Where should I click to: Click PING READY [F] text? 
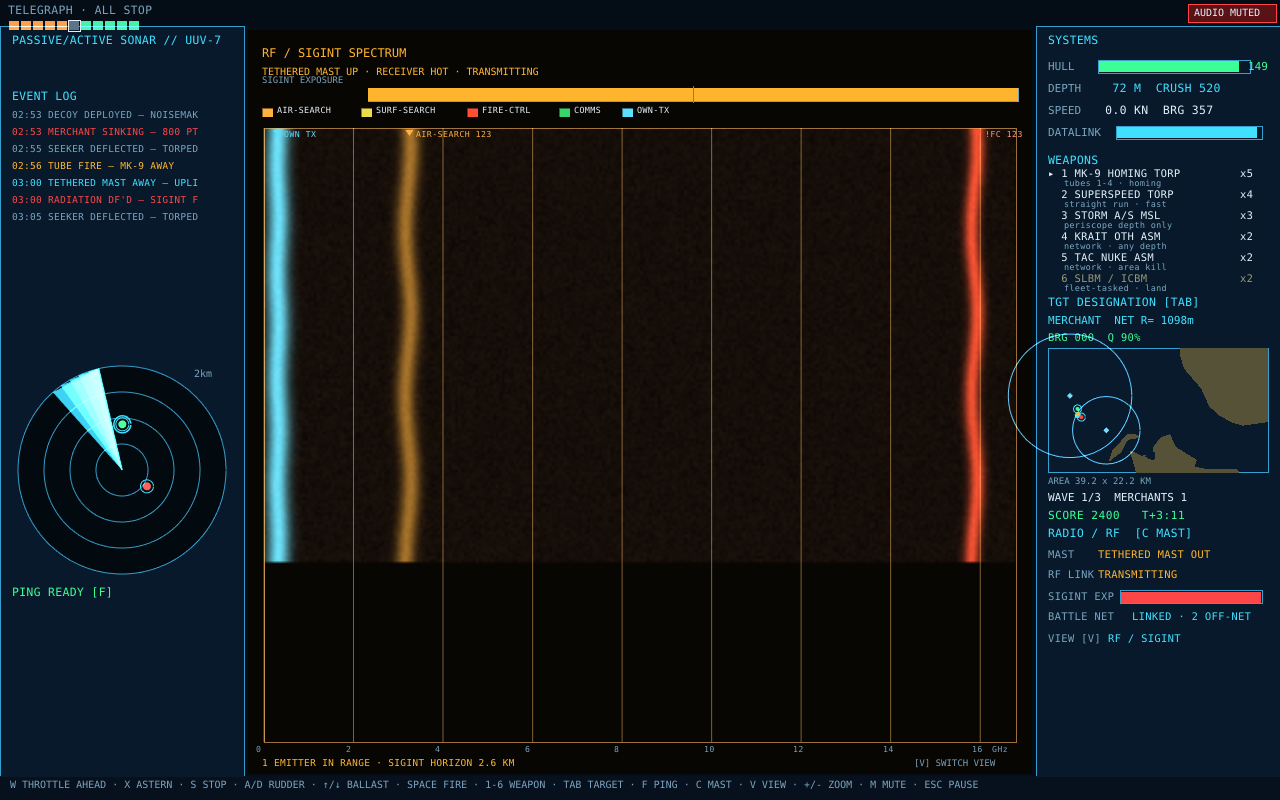pyautogui.click(x=62, y=592)
